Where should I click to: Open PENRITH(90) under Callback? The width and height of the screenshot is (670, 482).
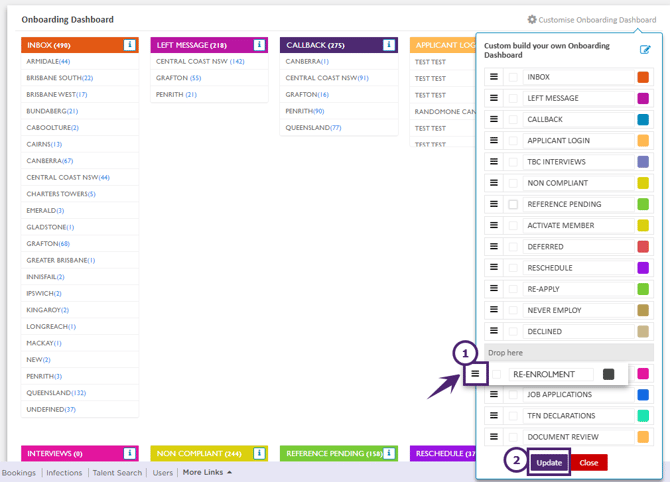click(305, 111)
